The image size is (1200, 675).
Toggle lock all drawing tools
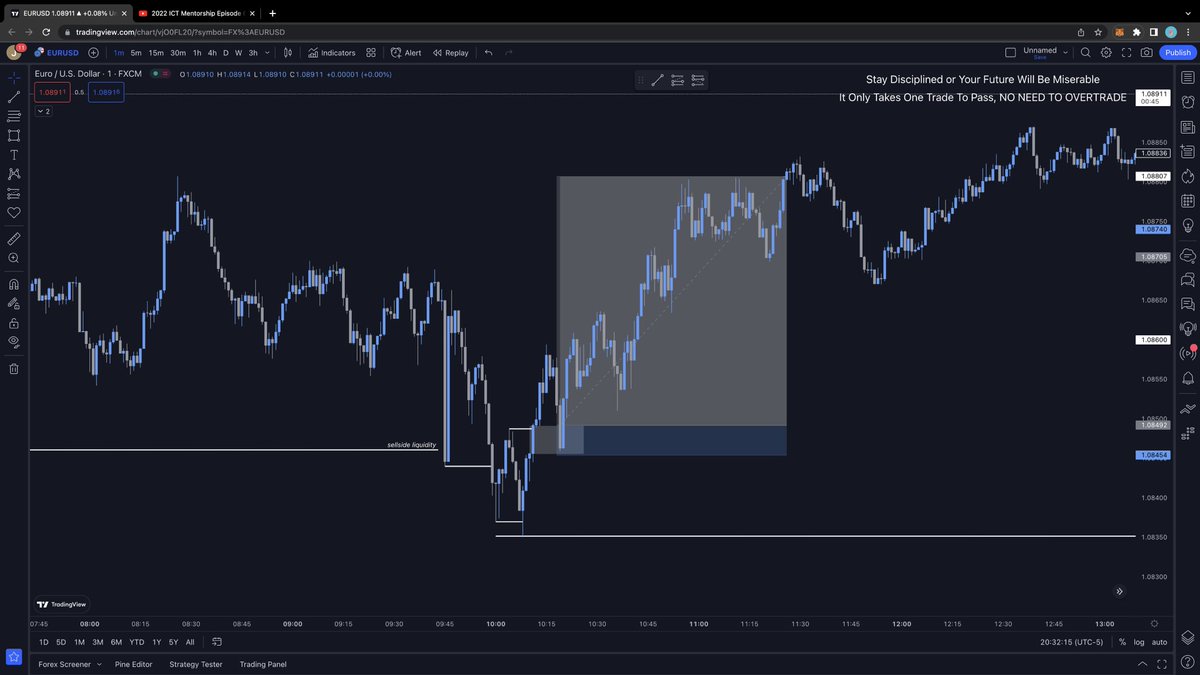[x=14, y=323]
